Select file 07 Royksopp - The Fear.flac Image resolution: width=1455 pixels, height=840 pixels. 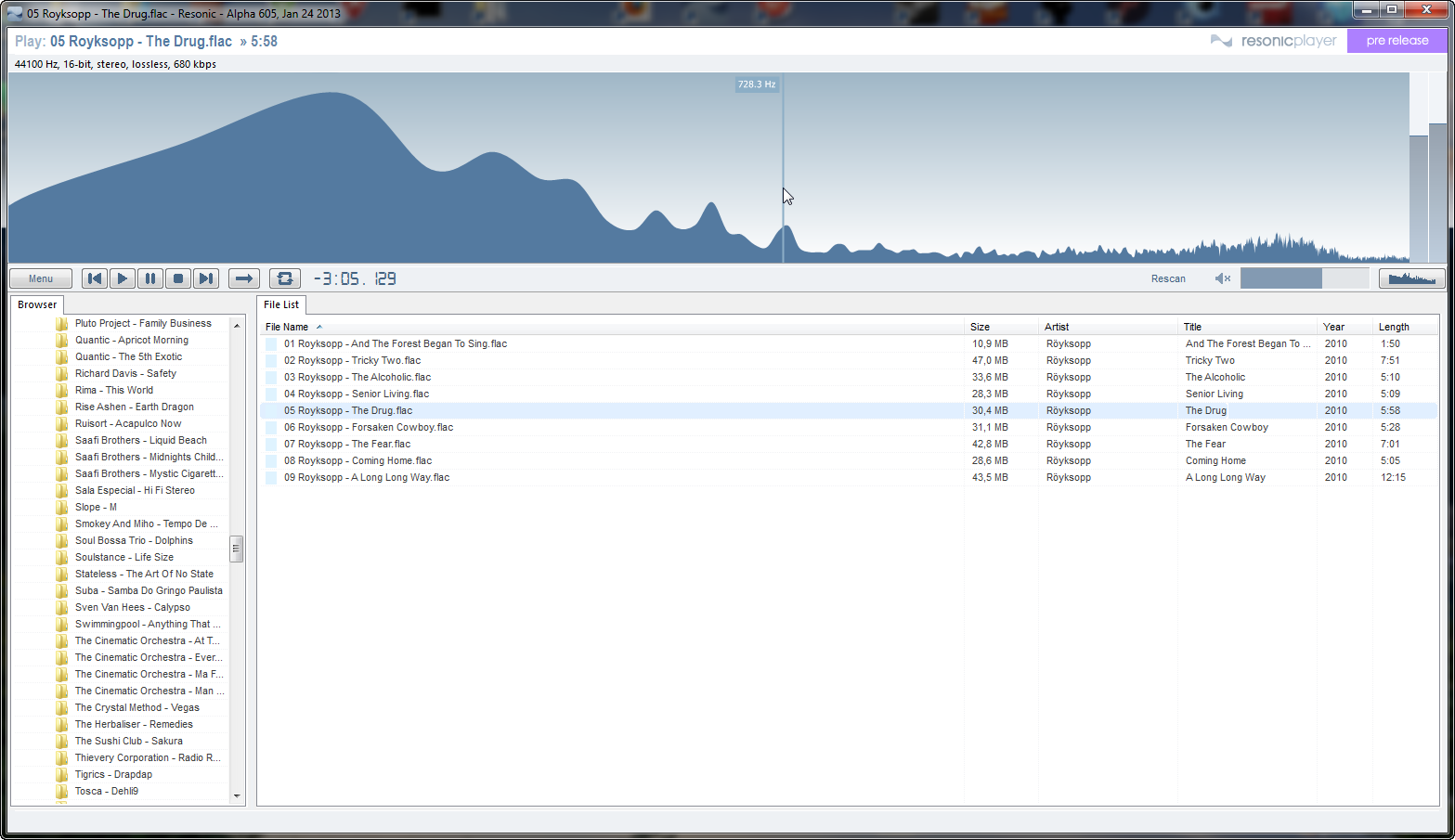(347, 444)
